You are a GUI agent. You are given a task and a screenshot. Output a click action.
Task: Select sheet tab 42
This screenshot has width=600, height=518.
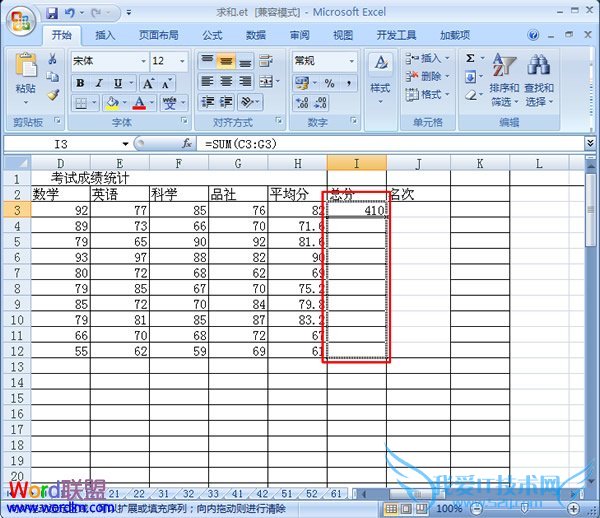coord(262,494)
